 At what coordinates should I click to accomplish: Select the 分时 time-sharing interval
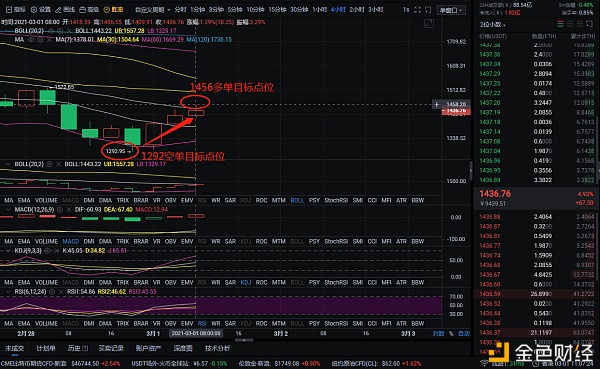click(180, 10)
